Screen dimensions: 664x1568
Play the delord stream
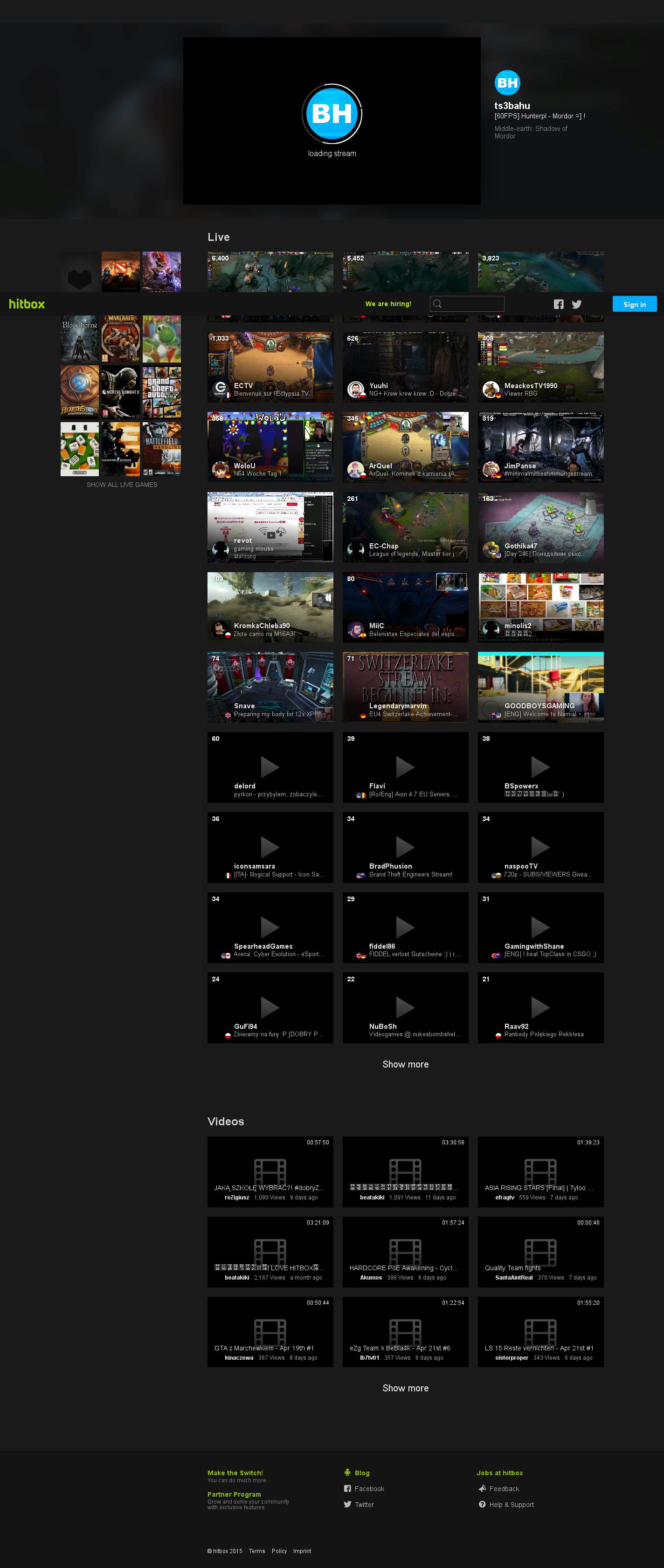coord(270,767)
